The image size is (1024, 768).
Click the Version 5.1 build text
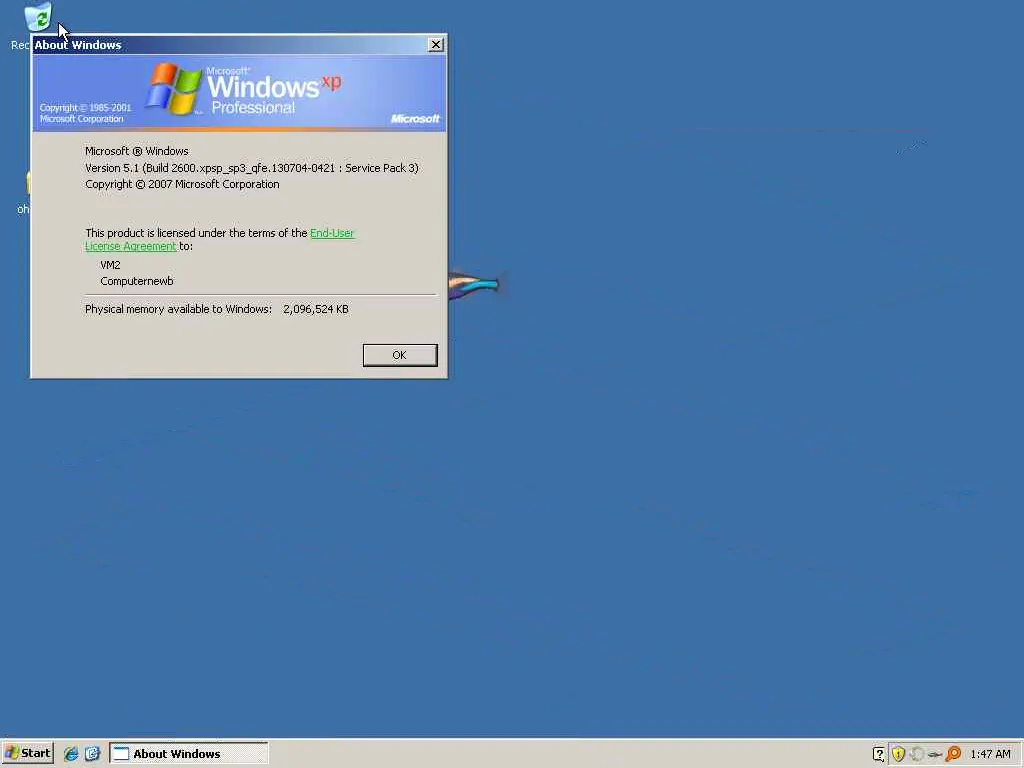[x=251, y=168]
